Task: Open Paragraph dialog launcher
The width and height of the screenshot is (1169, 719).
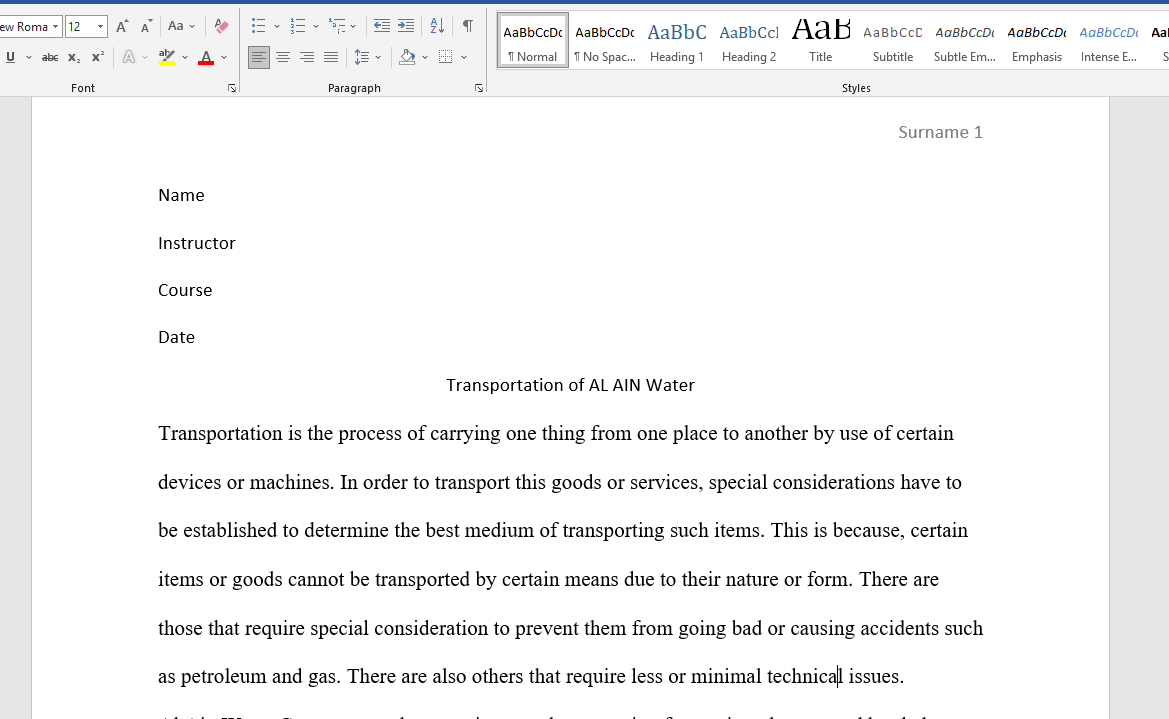Action: pos(479,88)
